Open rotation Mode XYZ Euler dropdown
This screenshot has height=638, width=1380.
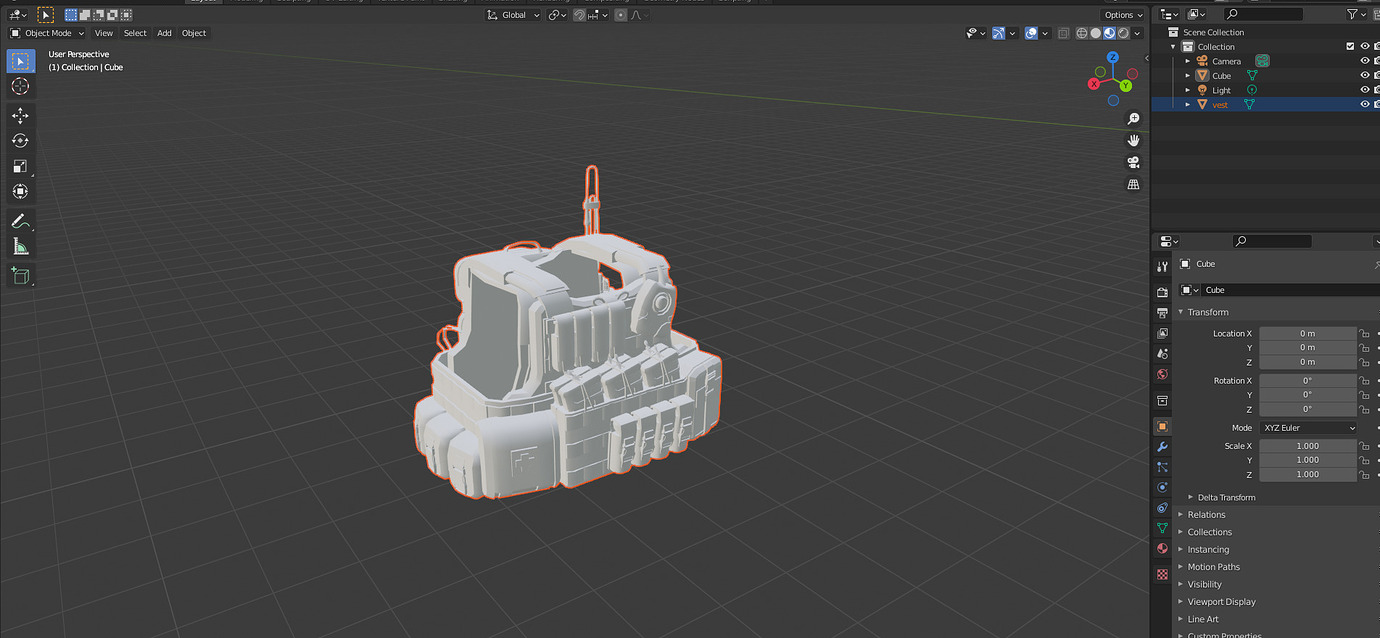click(x=1307, y=427)
